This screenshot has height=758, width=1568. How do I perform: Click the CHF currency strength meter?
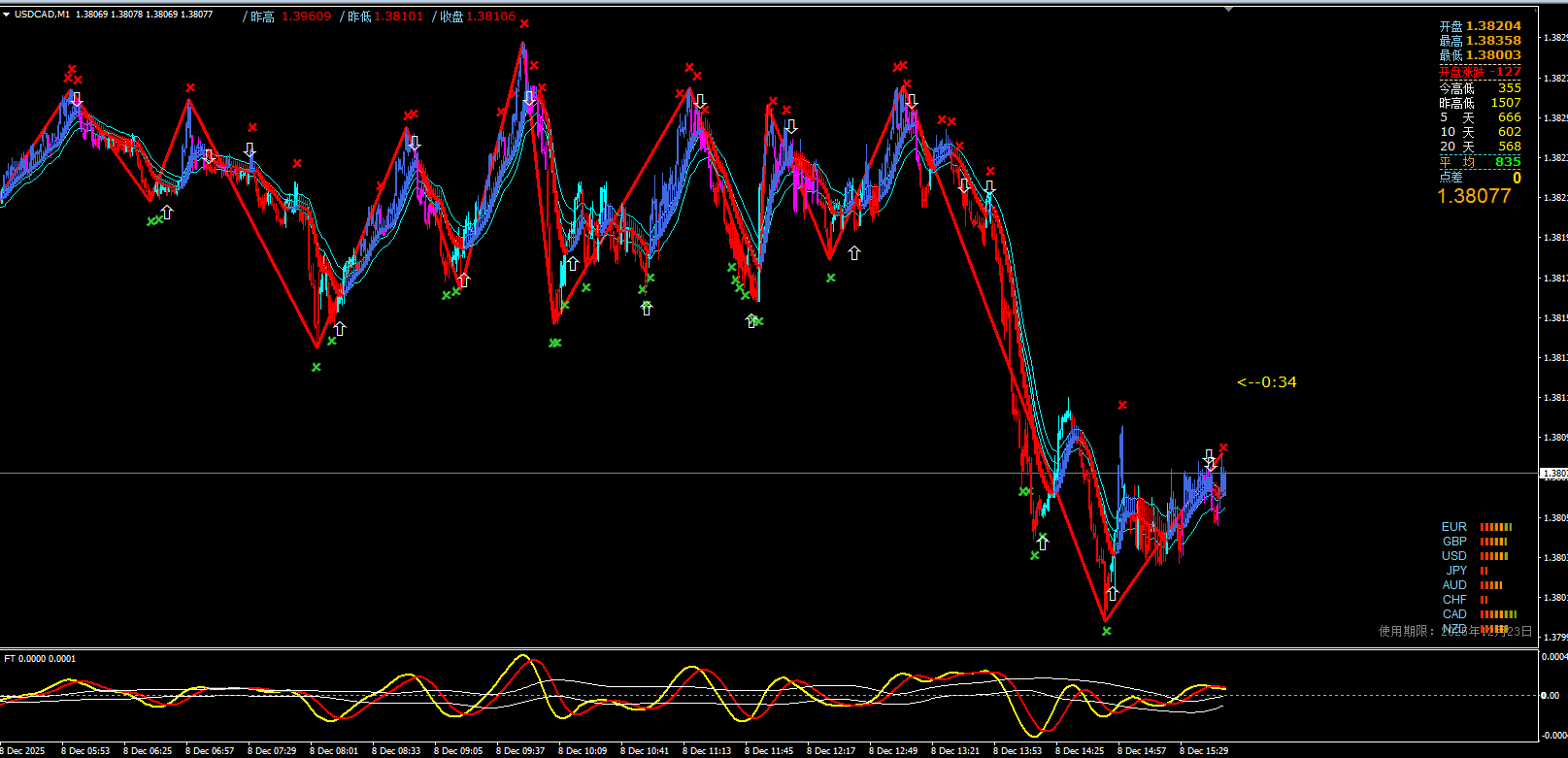pos(1464,600)
